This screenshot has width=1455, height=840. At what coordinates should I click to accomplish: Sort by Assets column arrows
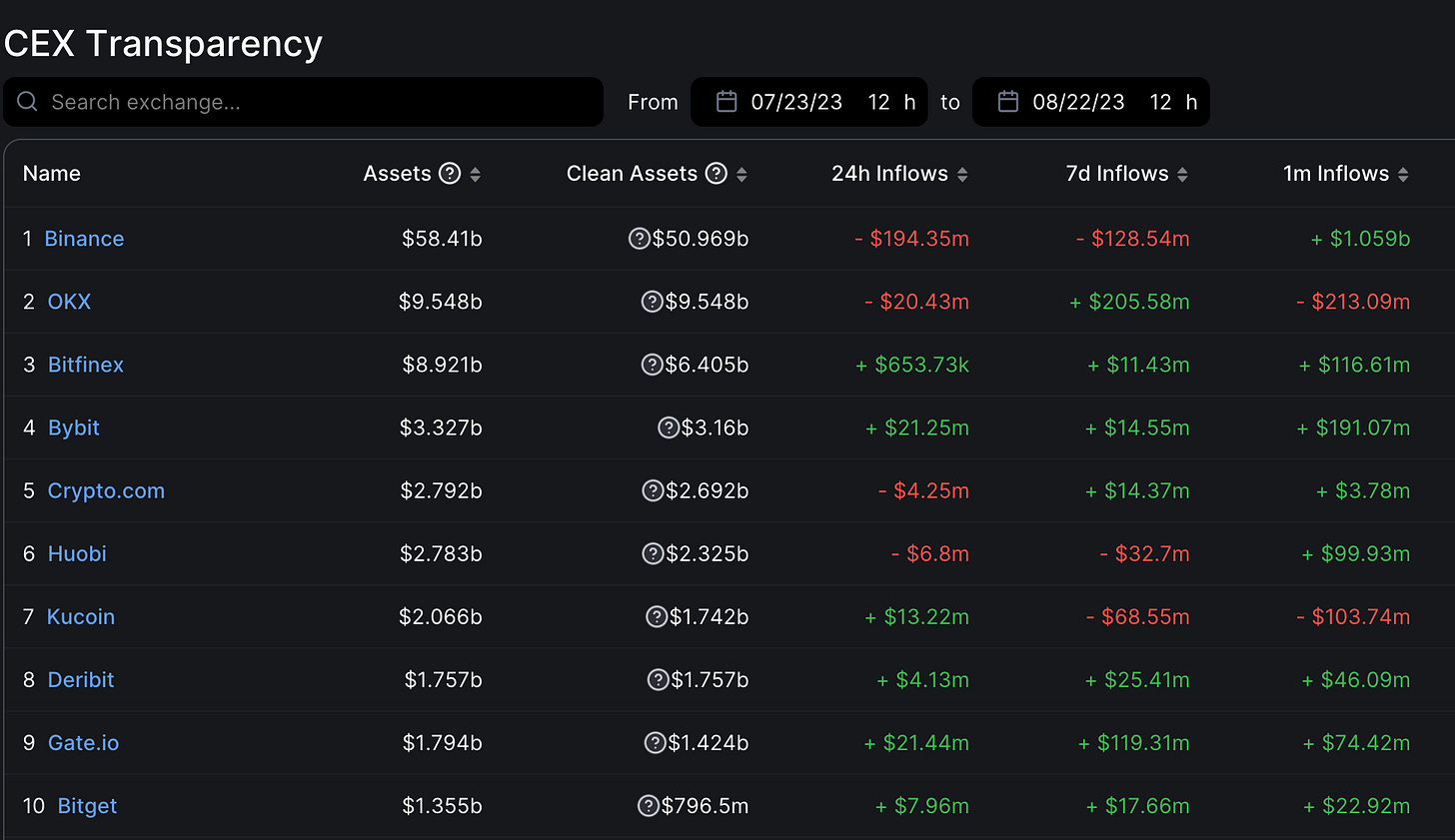476,175
